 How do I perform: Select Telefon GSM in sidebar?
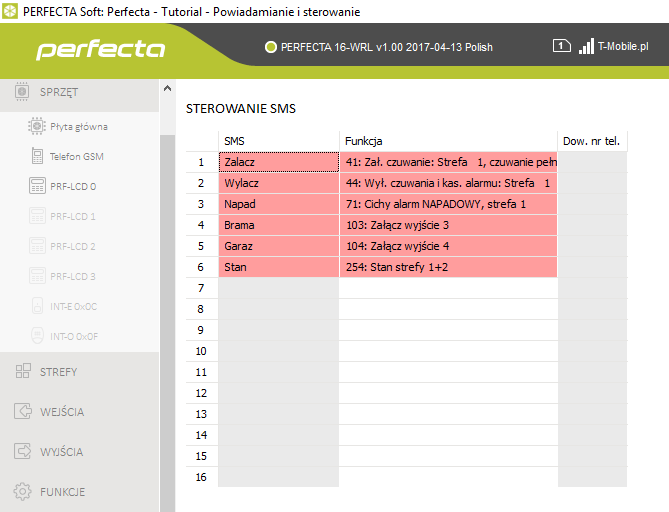77,157
